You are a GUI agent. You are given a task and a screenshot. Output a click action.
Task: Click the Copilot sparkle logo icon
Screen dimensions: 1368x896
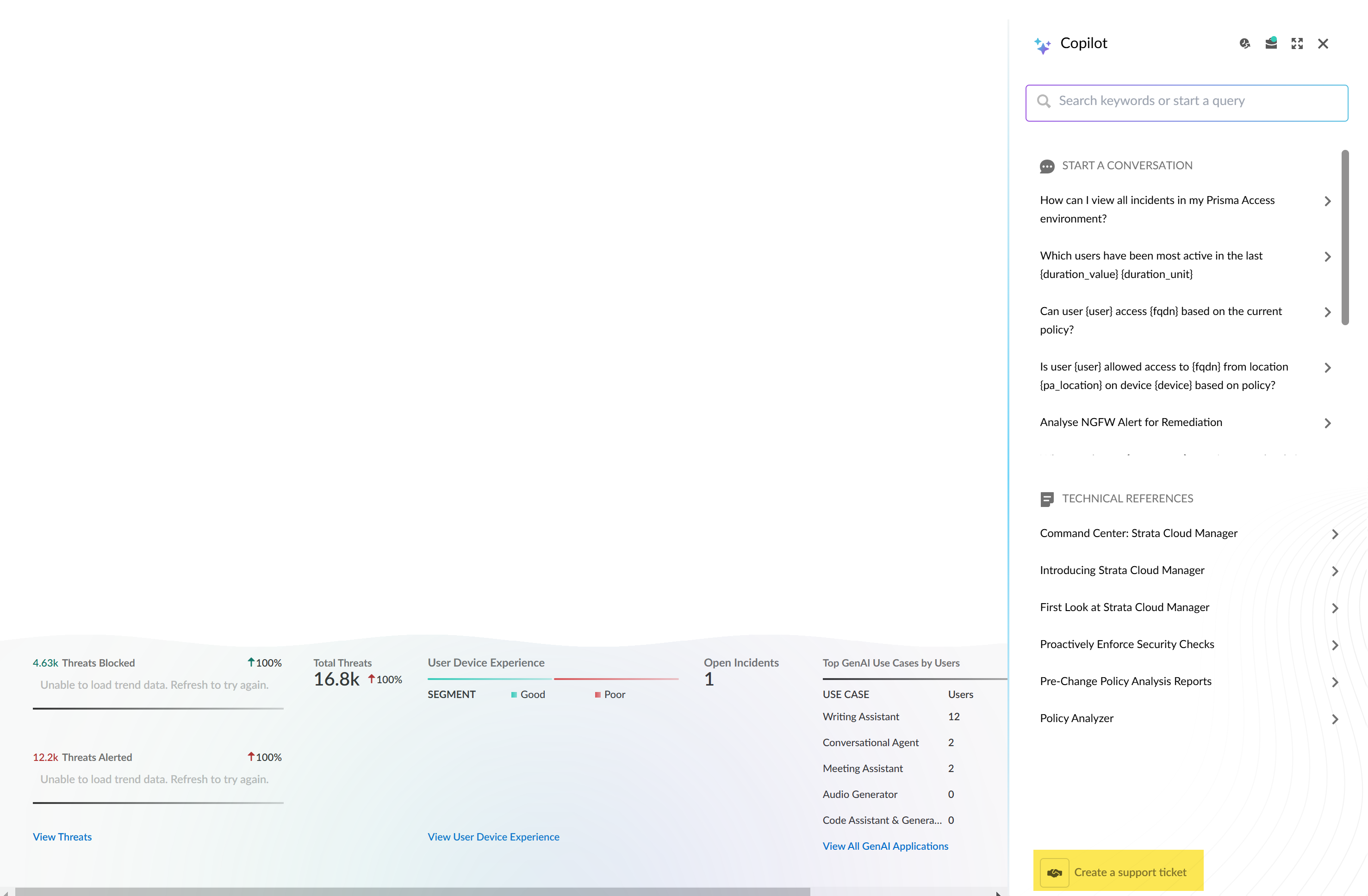(1042, 45)
